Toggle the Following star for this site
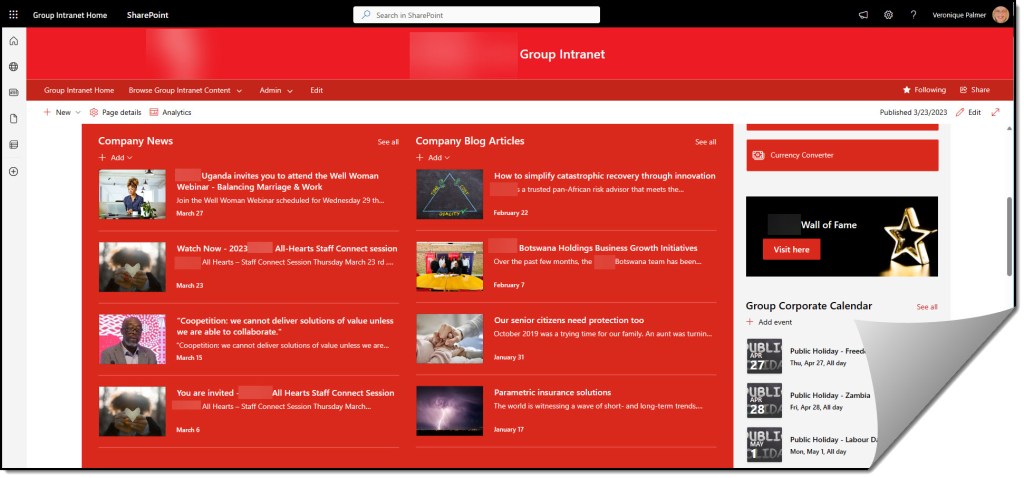Viewport: 1024px width, 478px height. (924, 90)
